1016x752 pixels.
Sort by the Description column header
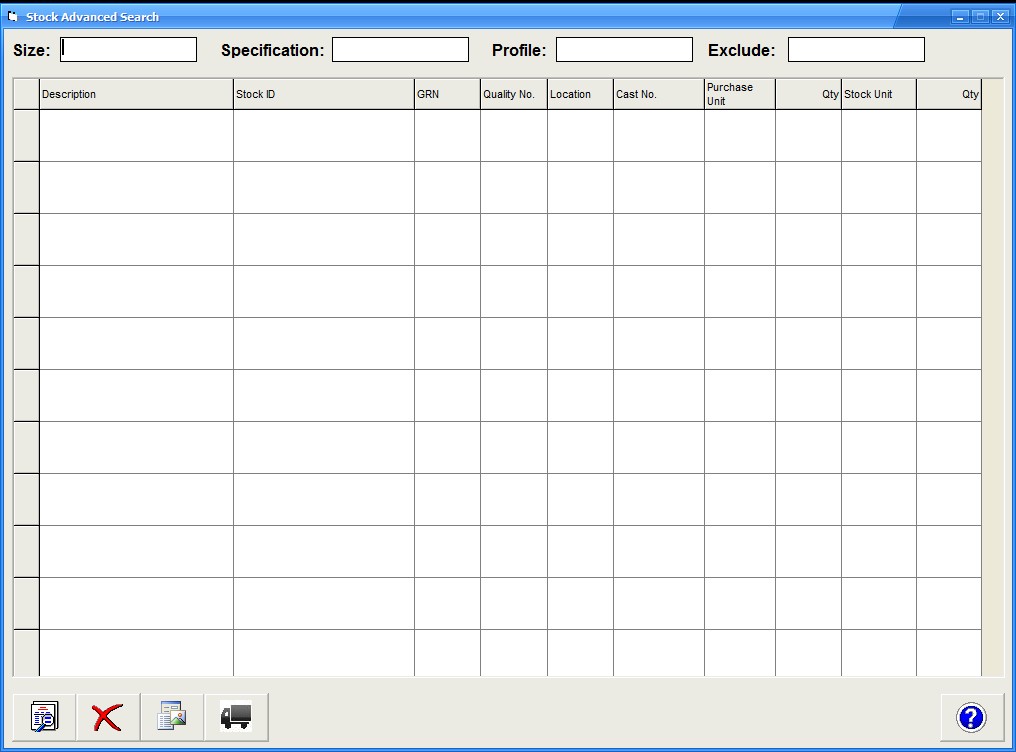[x=136, y=95]
